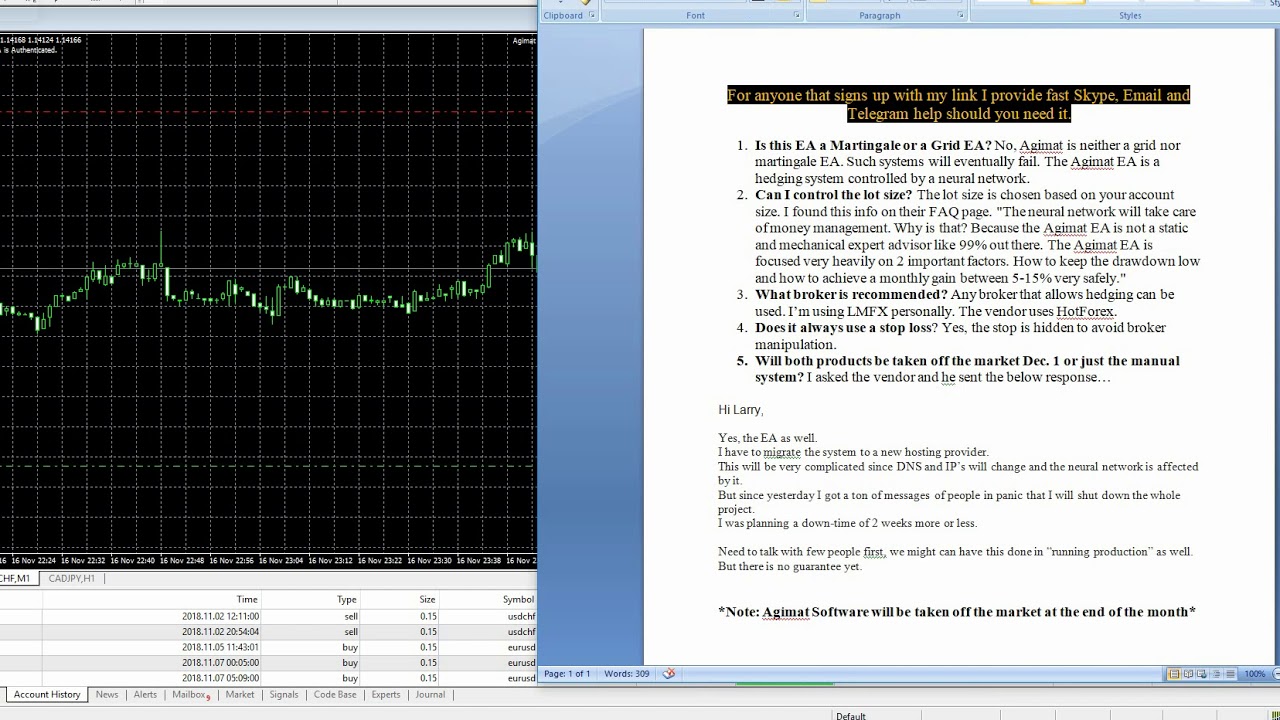Select trade row dated 2018.11.02 12:11:00
The image size is (1280, 720).
tap(268, 617)
